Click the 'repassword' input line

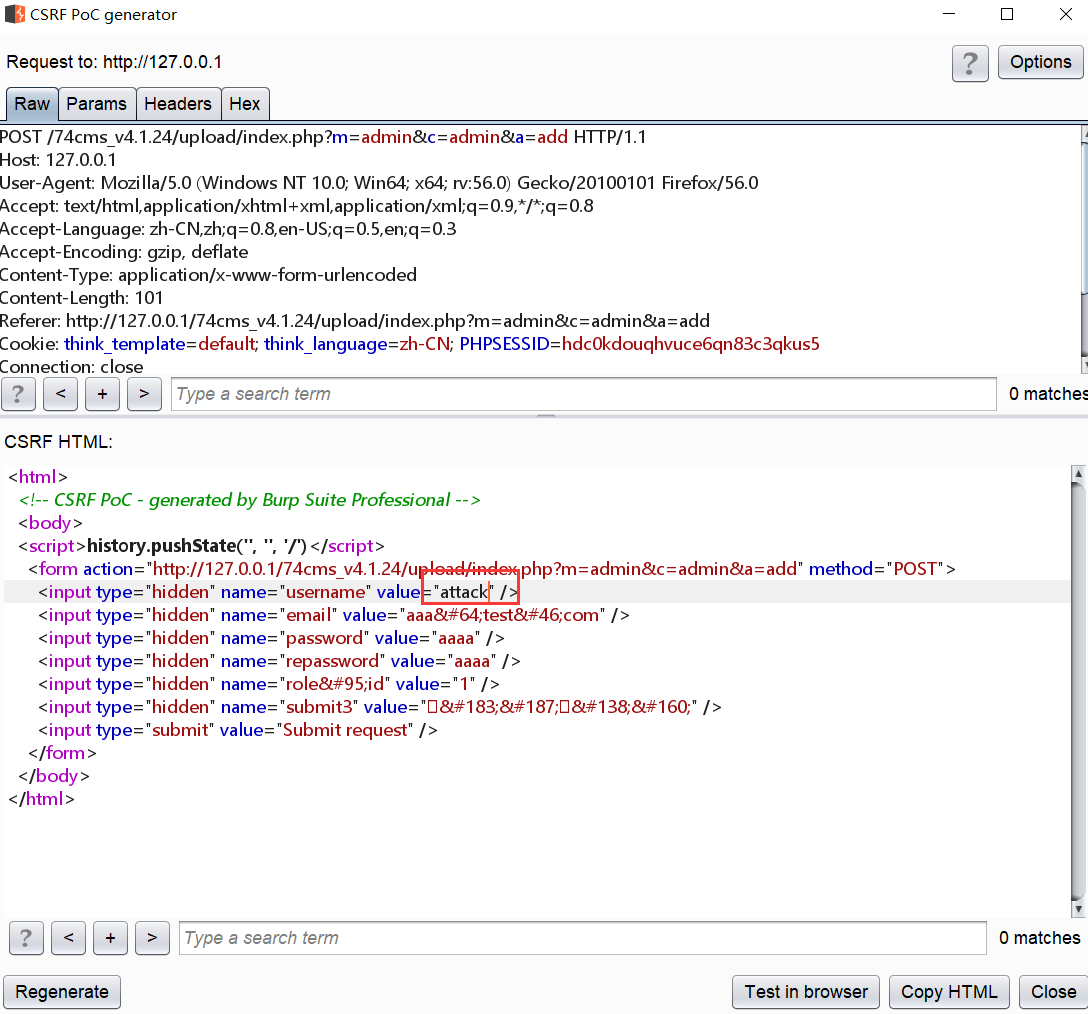[x=279, y=661]
